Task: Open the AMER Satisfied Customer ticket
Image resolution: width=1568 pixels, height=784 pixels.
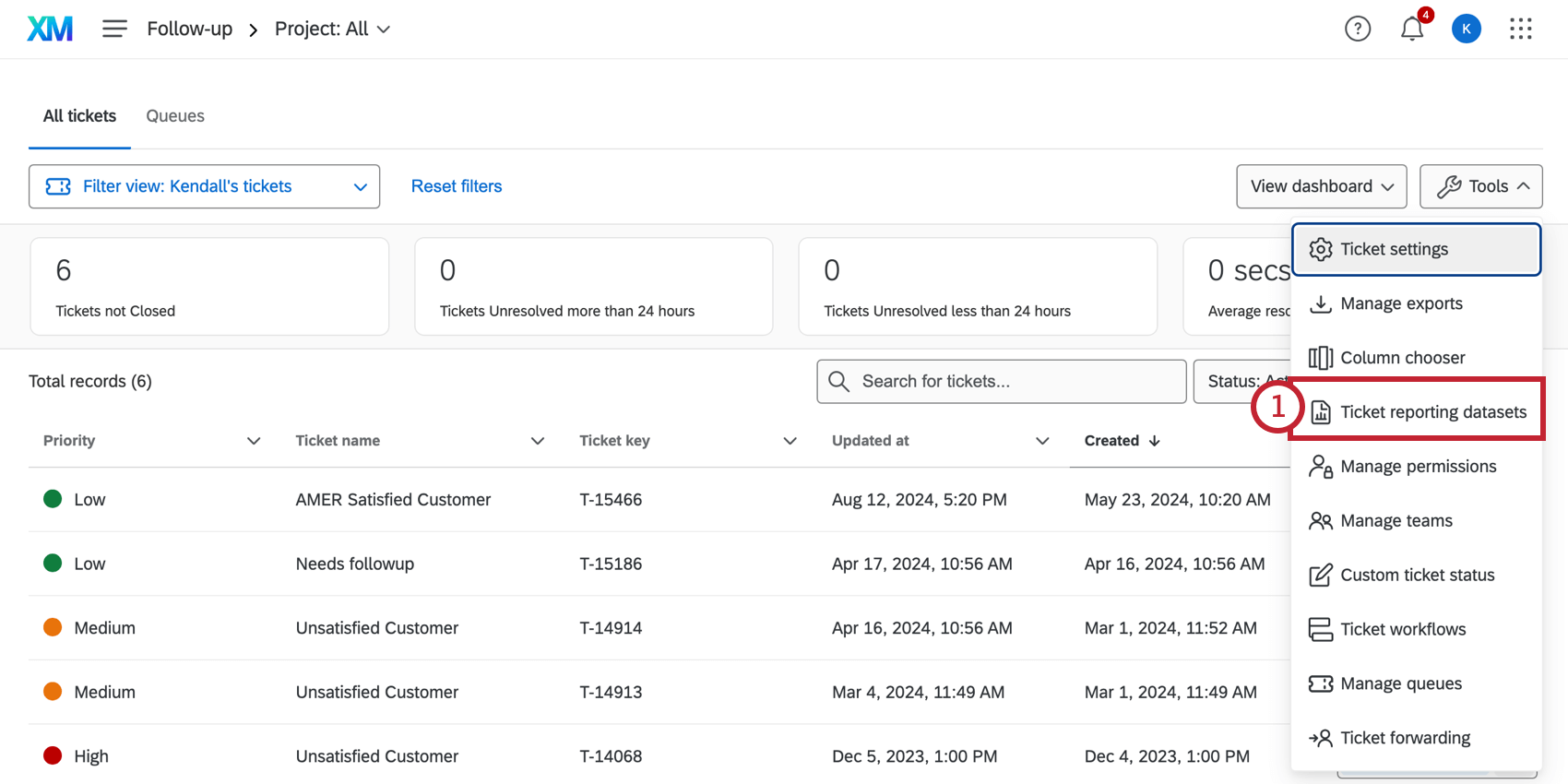Action: coord(393,500)
